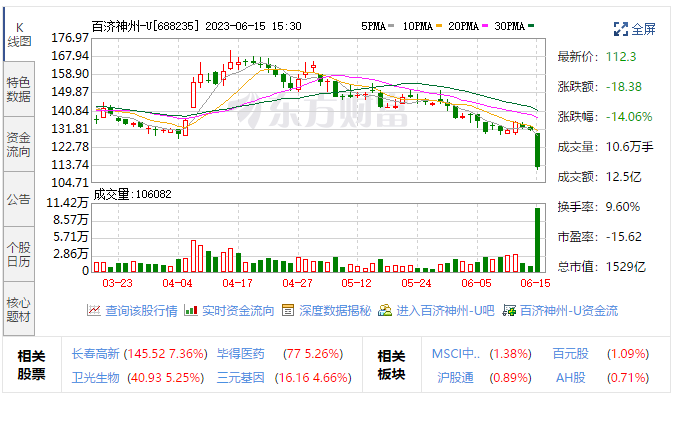Click the tall 06-15 volume bar
This screenshot has width=675, height=421.
537,240
